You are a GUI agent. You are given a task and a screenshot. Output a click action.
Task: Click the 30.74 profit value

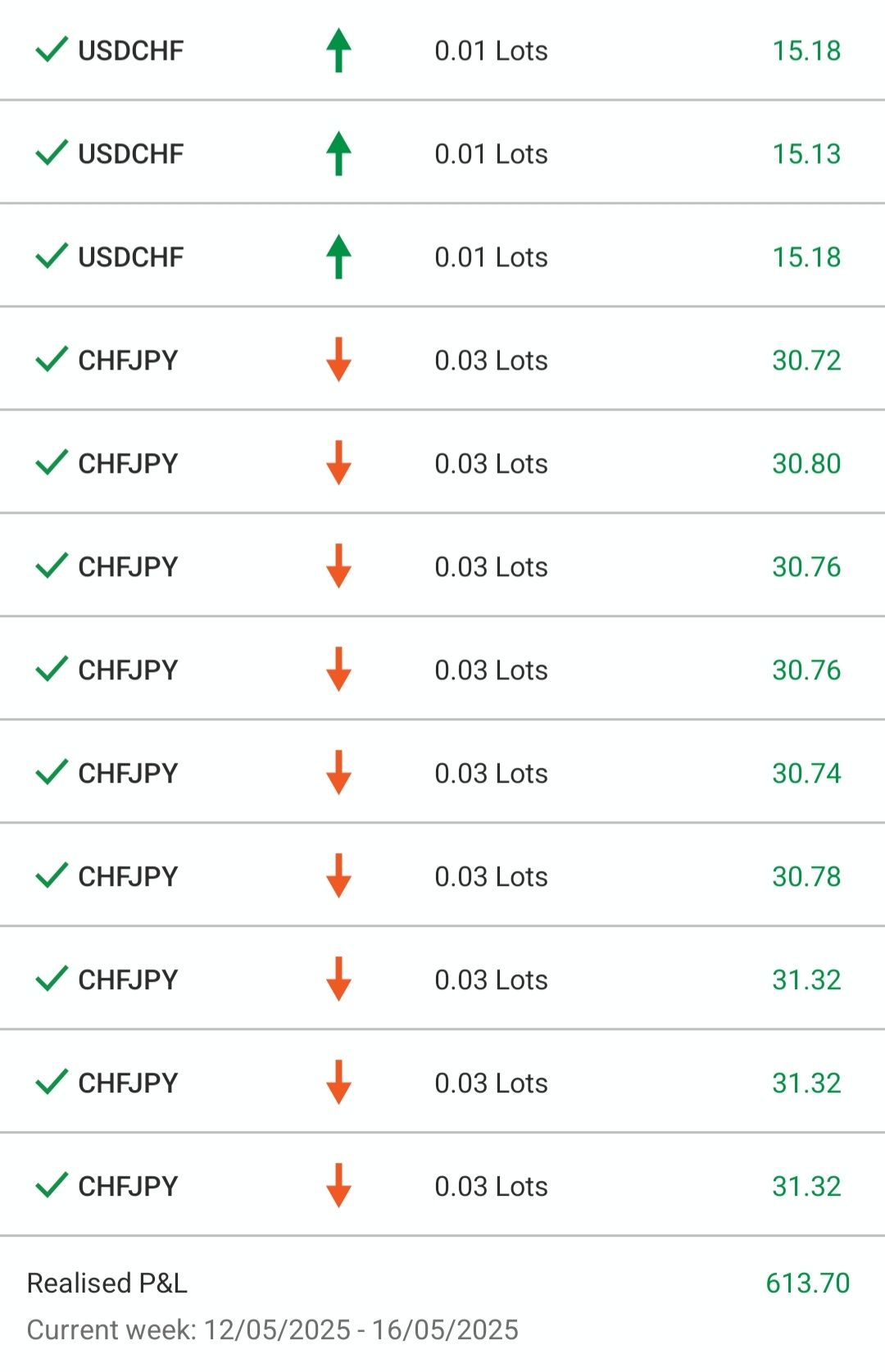[x=806, y=773]
